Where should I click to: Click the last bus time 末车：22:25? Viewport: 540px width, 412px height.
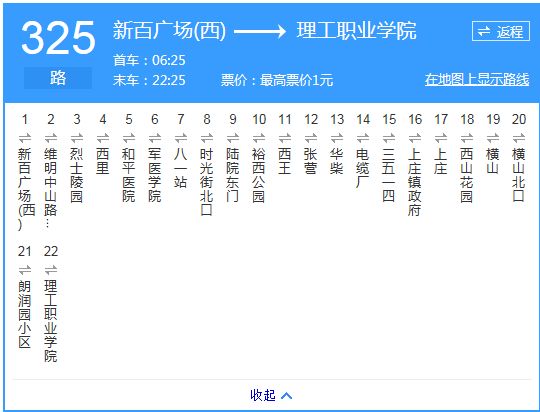pos(149,80)
